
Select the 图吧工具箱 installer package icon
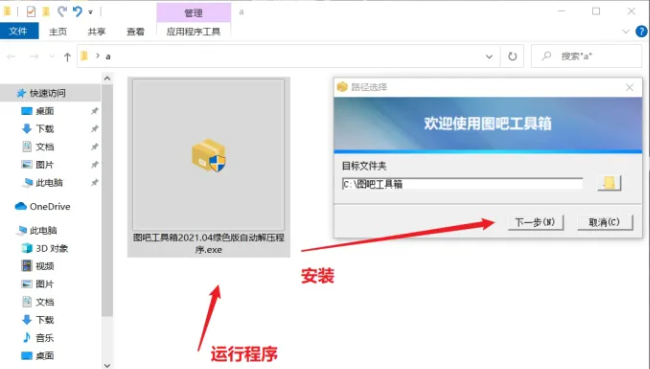click(209, 155)
